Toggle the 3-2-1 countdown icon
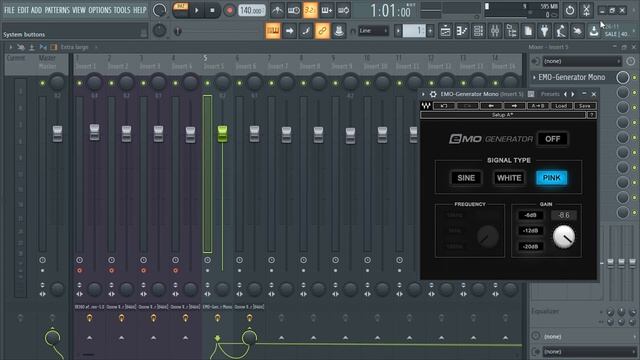The height and width of the screenshot is (360, 640). [x=310, y=10]
